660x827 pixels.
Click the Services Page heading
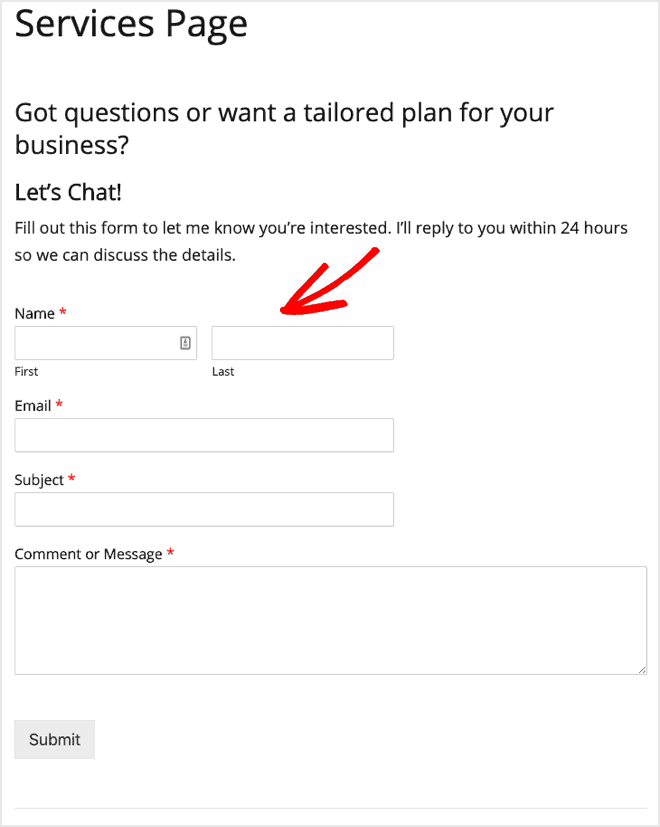pos(130,23)
